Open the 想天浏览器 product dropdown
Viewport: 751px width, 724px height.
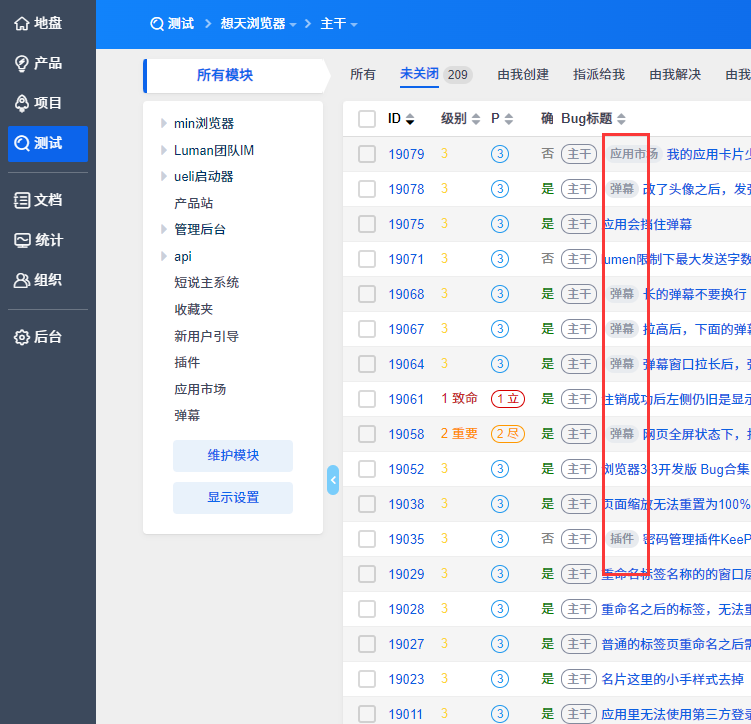click(258, 23)
